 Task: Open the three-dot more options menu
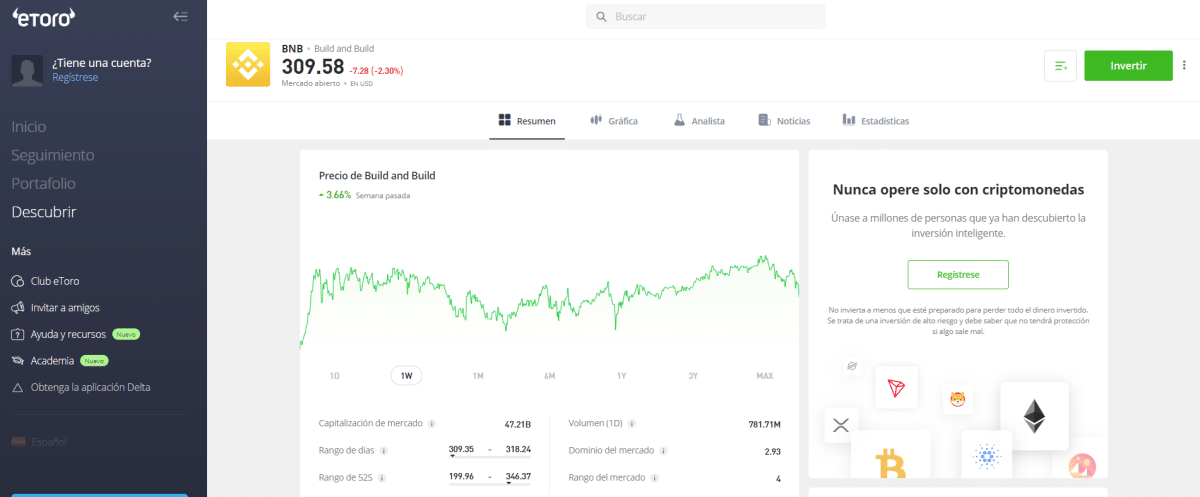click(x=1185, y=66)
